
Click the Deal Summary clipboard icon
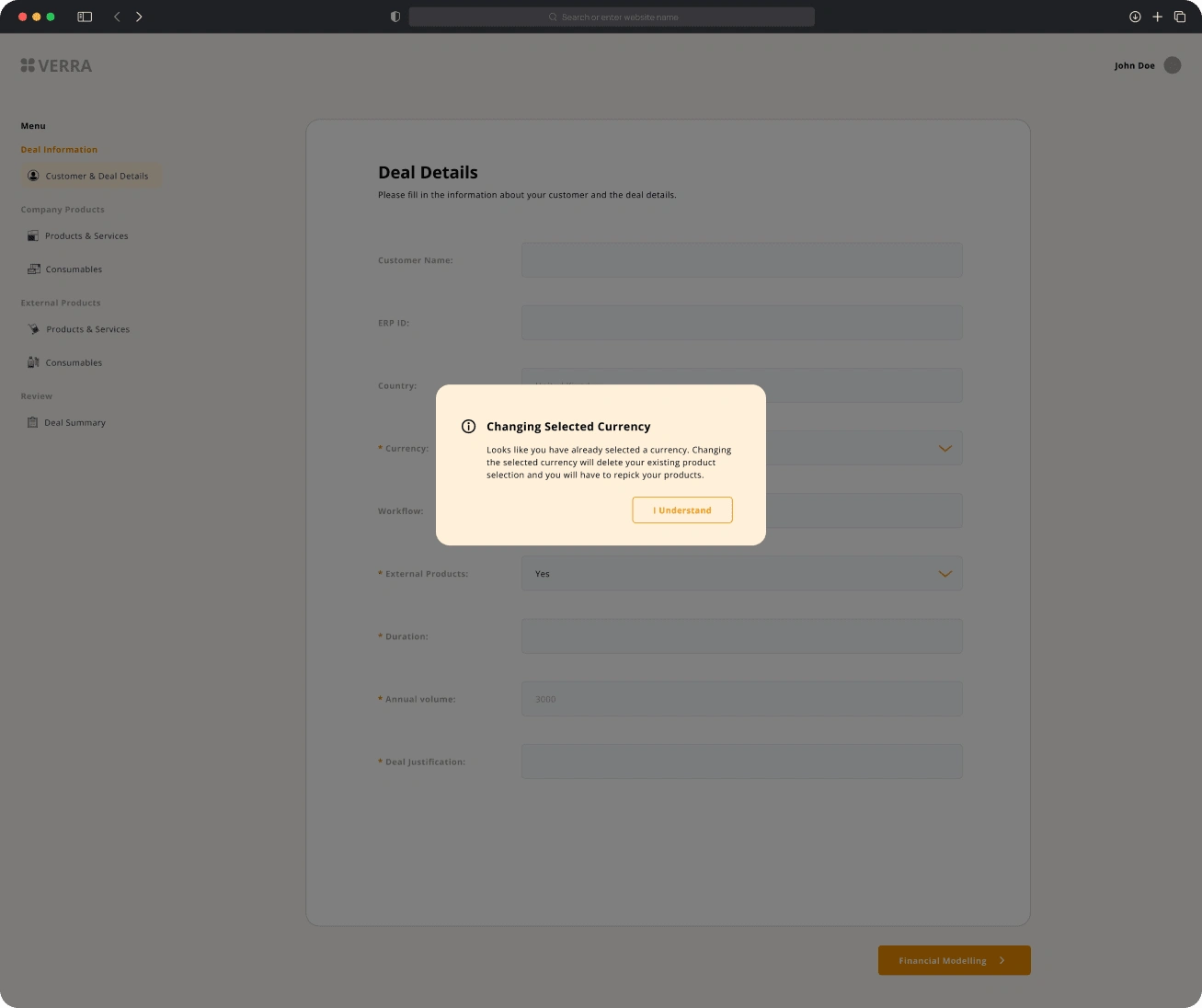pyautogui.click(x=33, y=423)
